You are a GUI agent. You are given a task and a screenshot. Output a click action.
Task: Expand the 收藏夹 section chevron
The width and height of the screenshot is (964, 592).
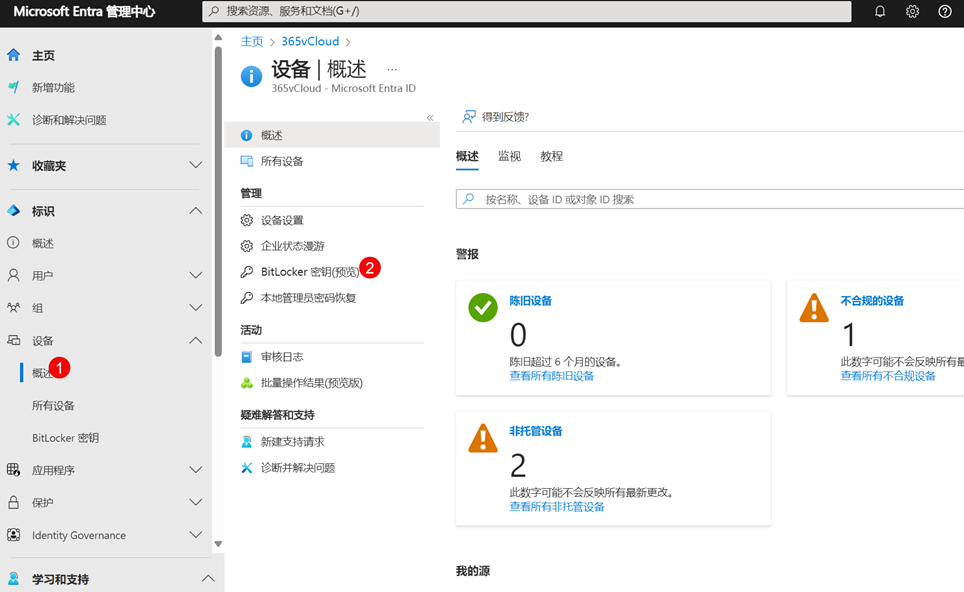(196, 165)
